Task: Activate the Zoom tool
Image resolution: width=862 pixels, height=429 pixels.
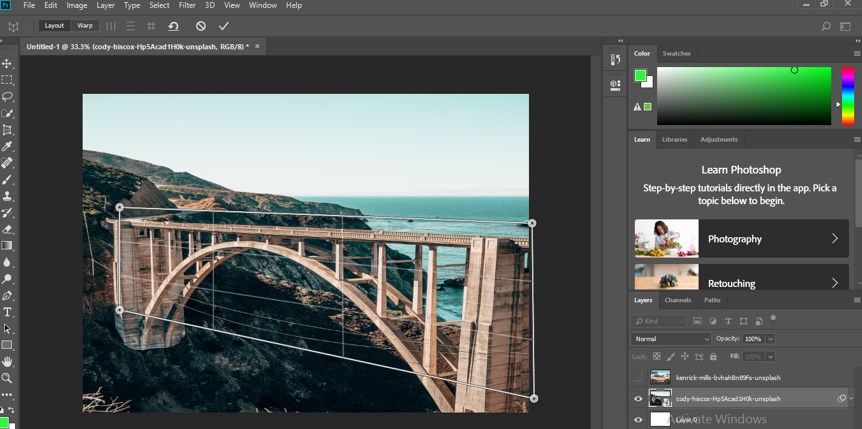Action: 7,378
